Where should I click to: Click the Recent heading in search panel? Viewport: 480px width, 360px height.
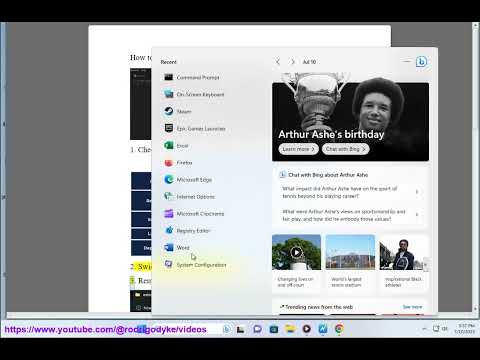(x=168, y=62)
